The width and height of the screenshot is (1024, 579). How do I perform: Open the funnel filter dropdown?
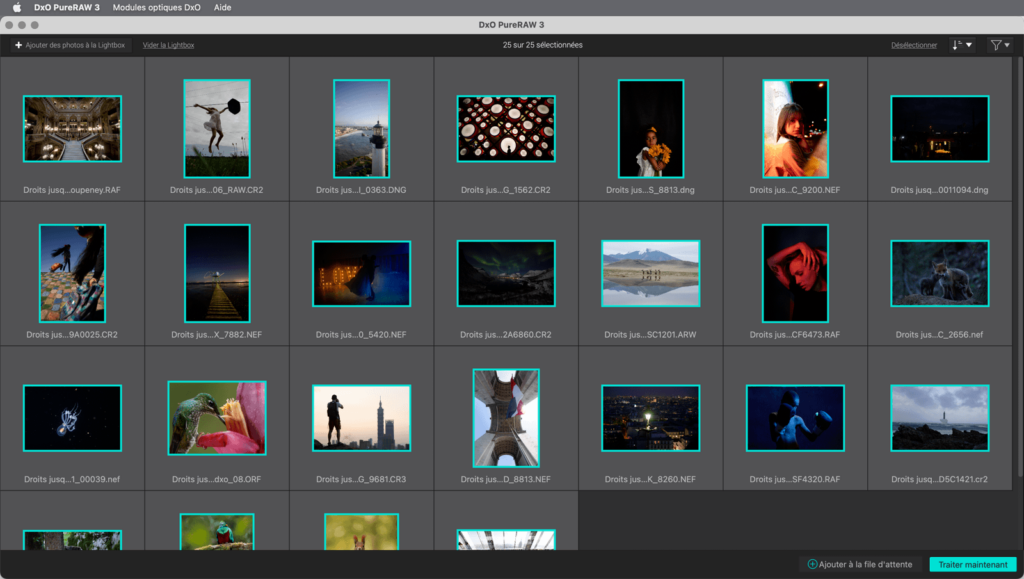[1000, 45]
